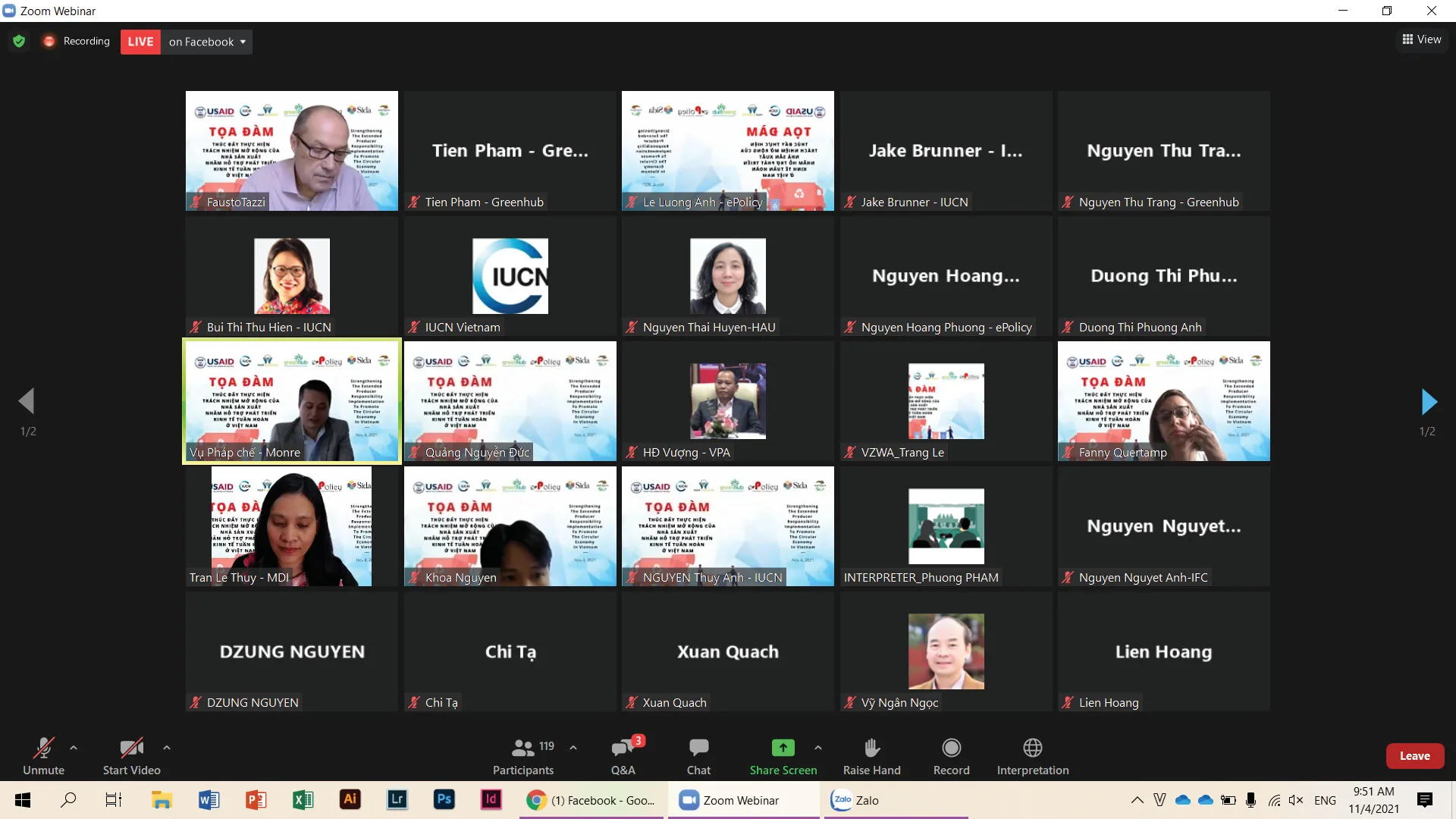1456x819 pixels.
Task: Open Excel from the taskbar
Action: click(x=303, y=800)
